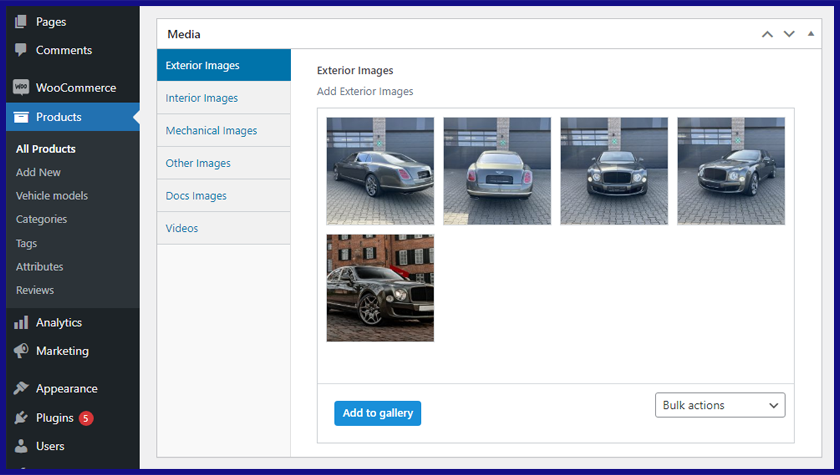Select the Exterior Images tab
The image size is (840, 475).
pos(224,65)
